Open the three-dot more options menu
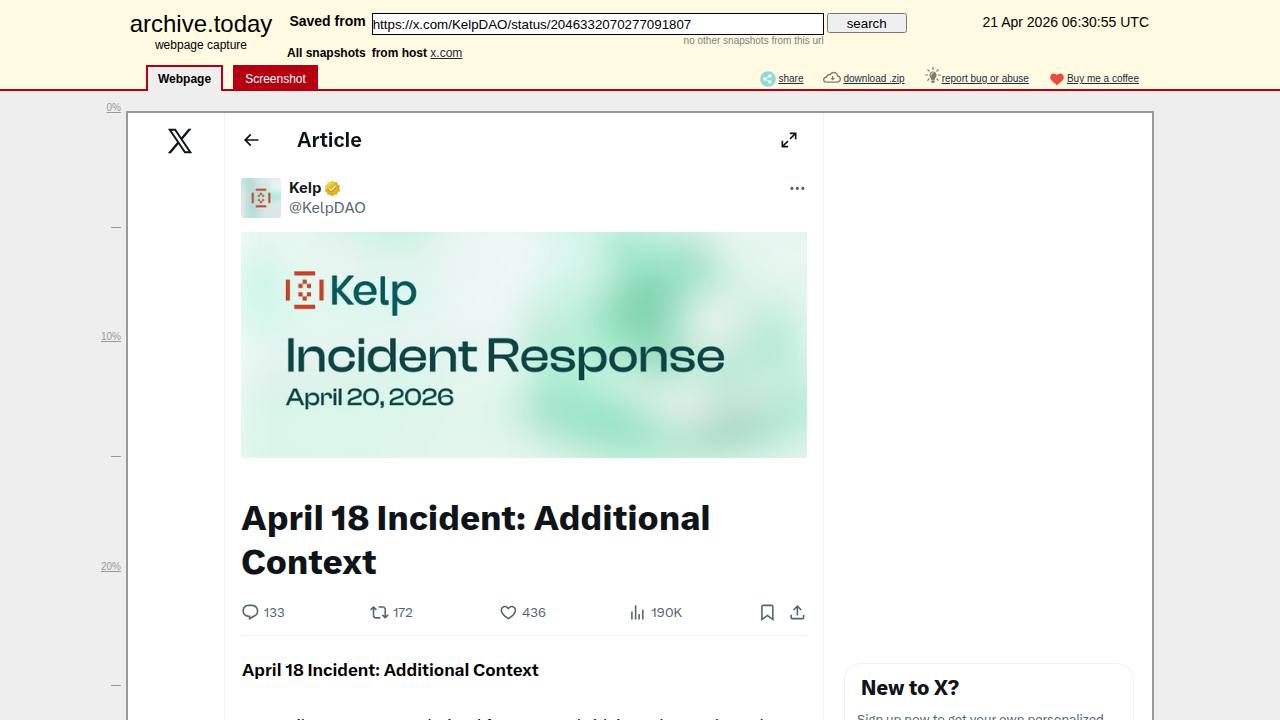Viewport: 1280px width, 720px height. (x=797, y=188)
